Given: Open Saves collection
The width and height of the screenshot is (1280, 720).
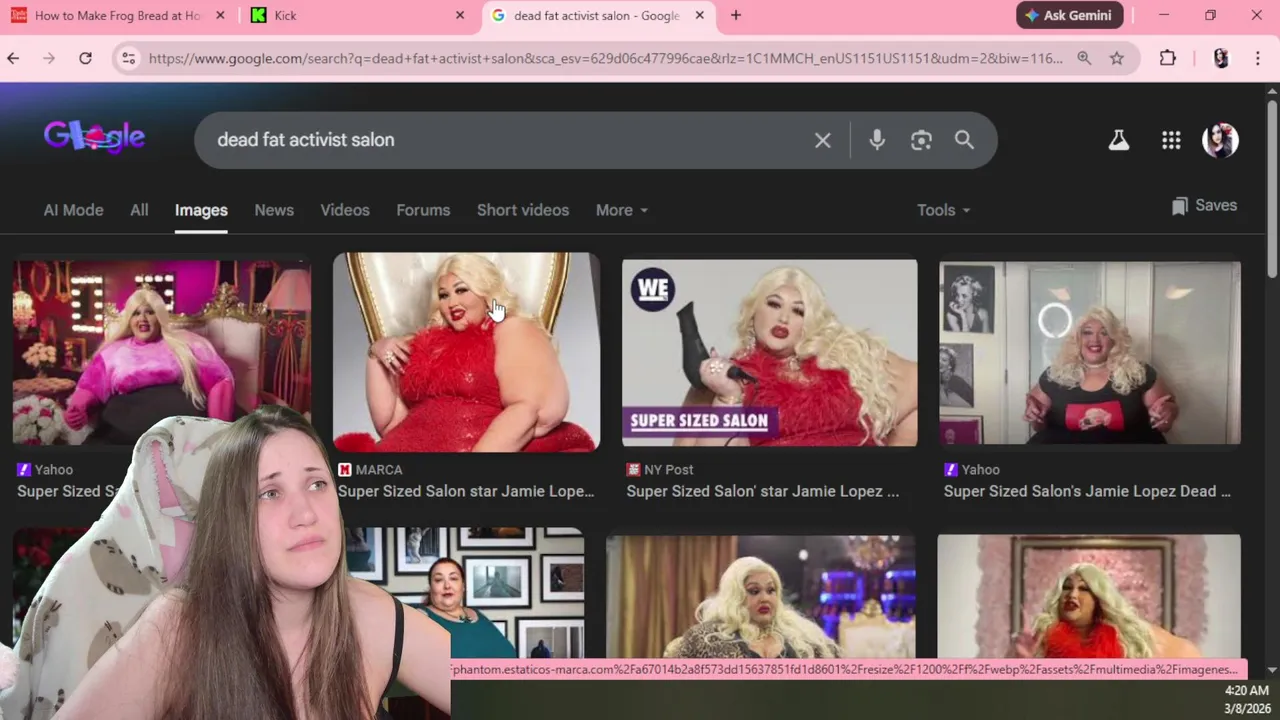Looking at the screenshot, I should pyautogui.click(x=1204, y=205).
